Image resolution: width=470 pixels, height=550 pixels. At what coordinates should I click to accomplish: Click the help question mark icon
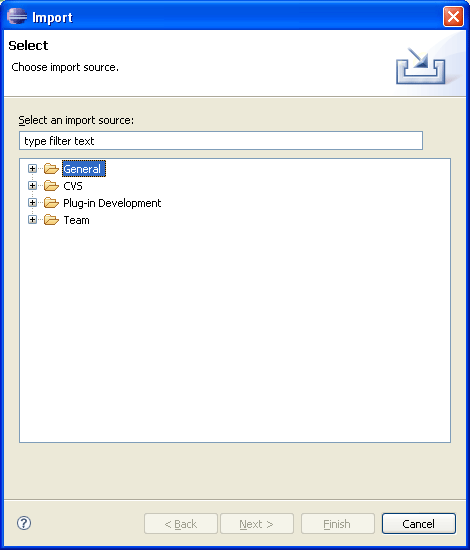coord(24,523)
